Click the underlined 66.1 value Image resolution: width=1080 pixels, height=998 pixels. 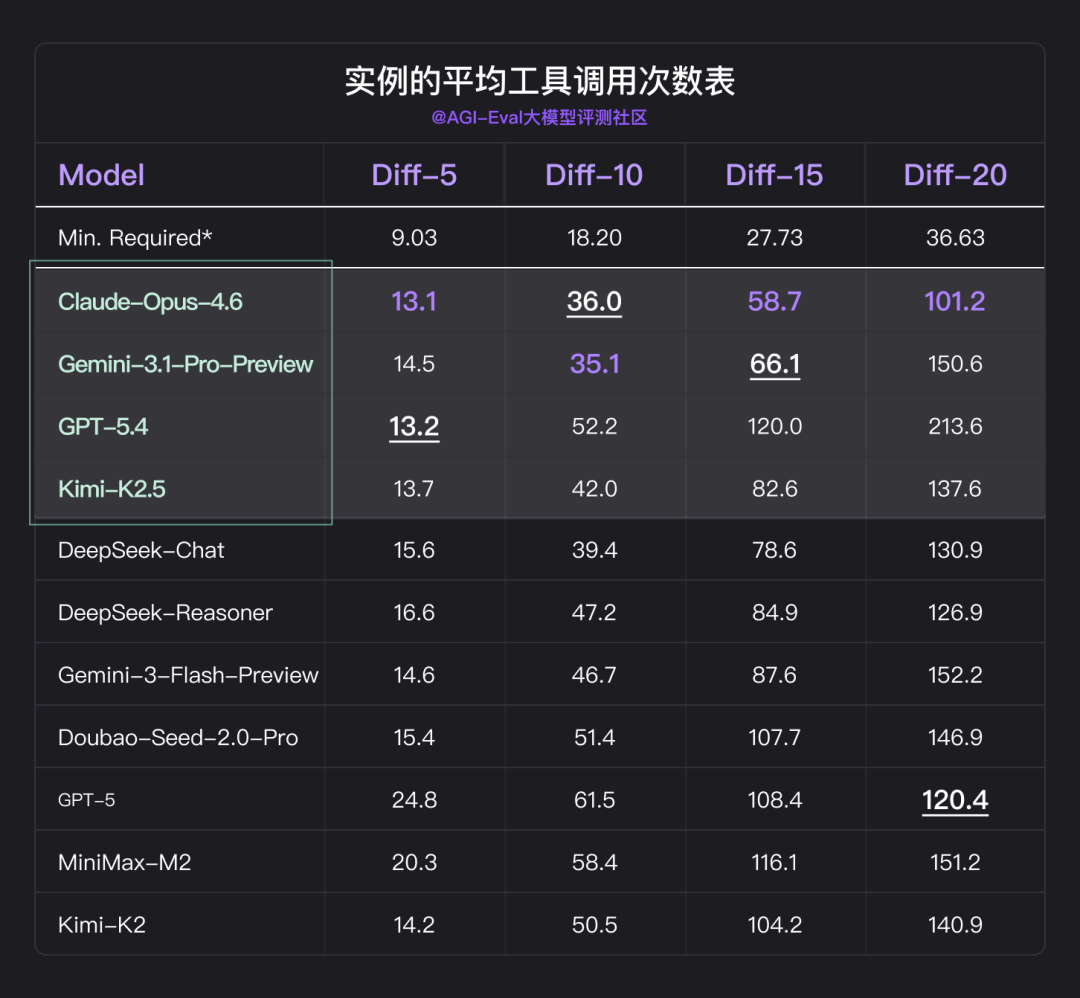775,364
